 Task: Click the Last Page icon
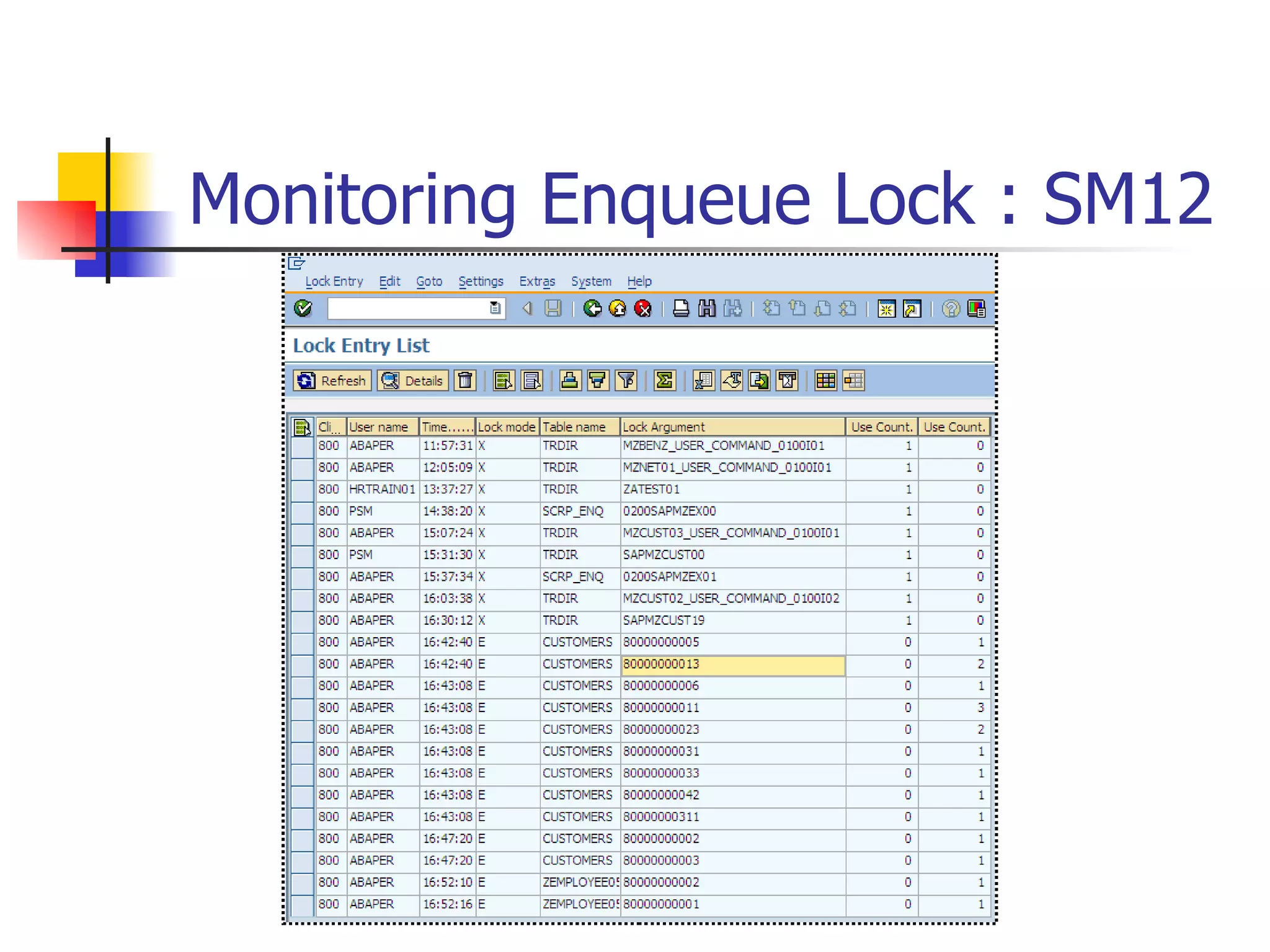click(848, 308)
